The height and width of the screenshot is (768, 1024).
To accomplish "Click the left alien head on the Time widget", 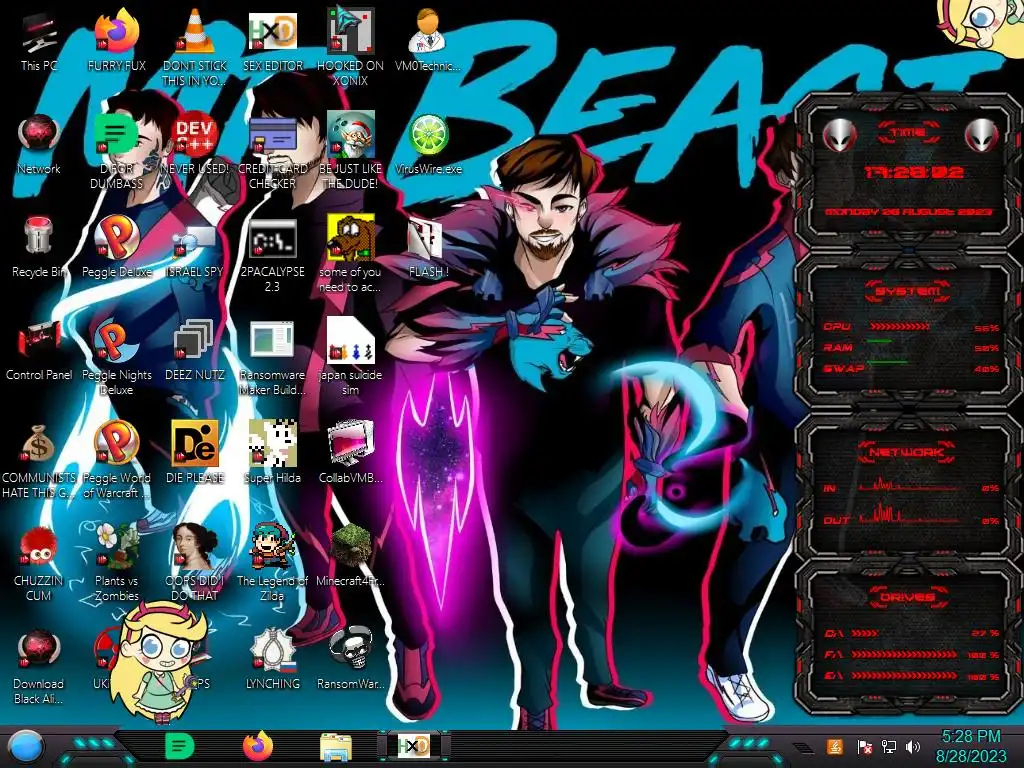I will click(840, 135).
